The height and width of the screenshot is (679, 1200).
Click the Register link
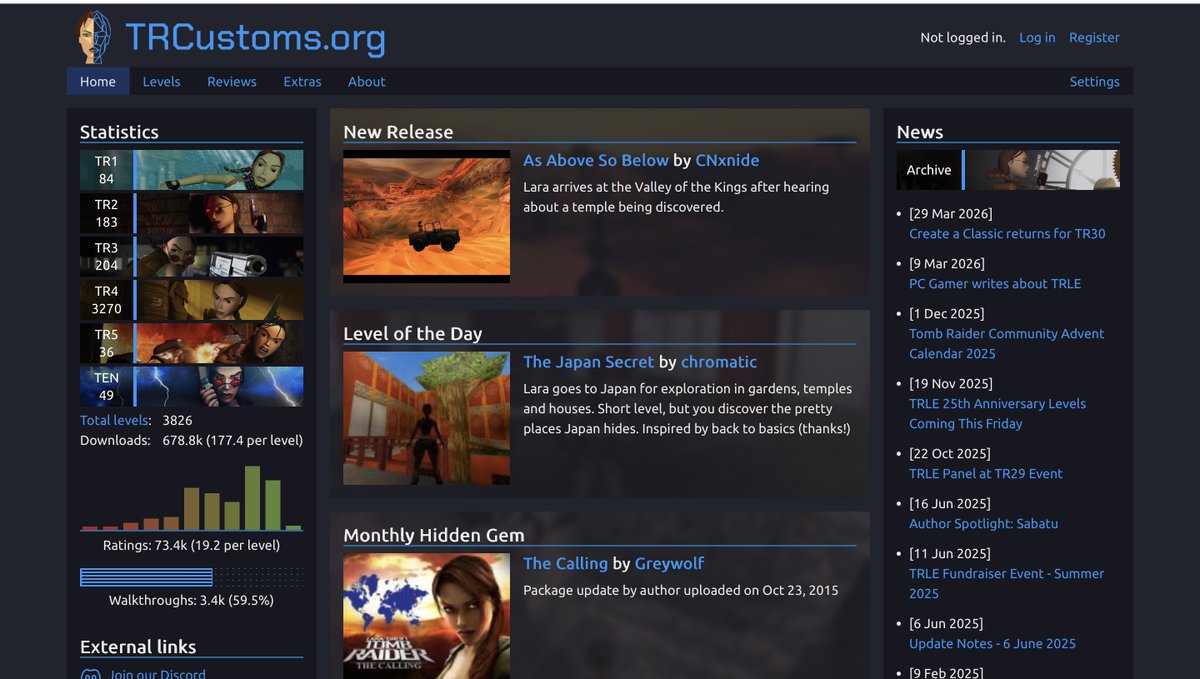click(1094, 38)
